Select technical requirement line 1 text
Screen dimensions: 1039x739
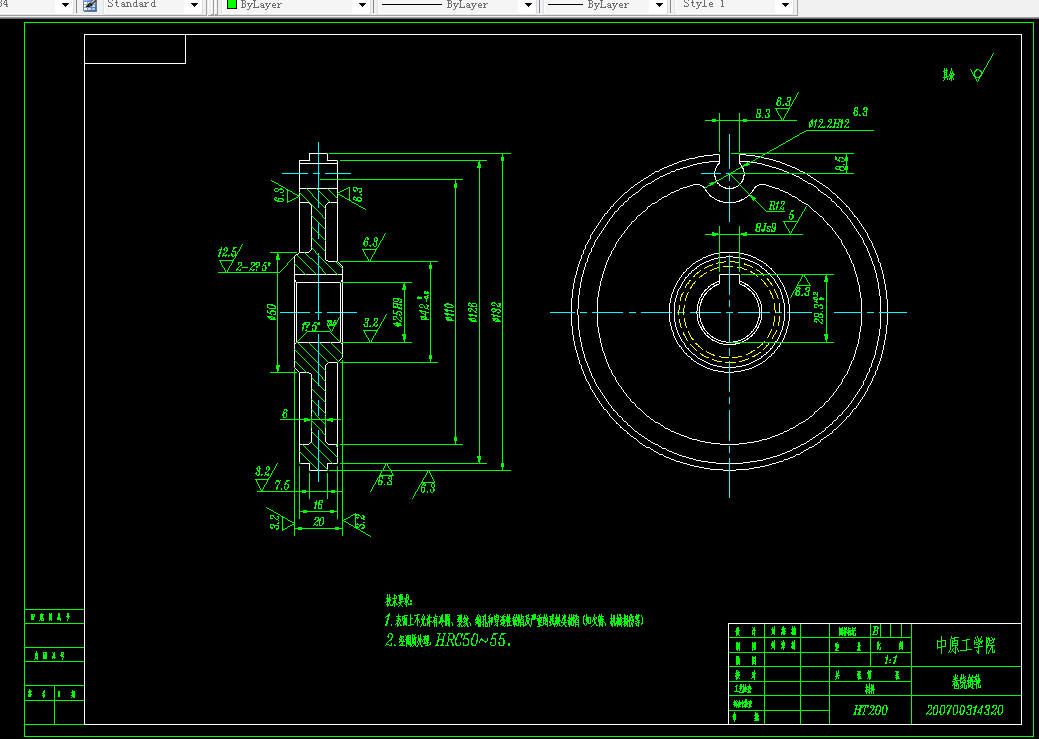point(514,621)
